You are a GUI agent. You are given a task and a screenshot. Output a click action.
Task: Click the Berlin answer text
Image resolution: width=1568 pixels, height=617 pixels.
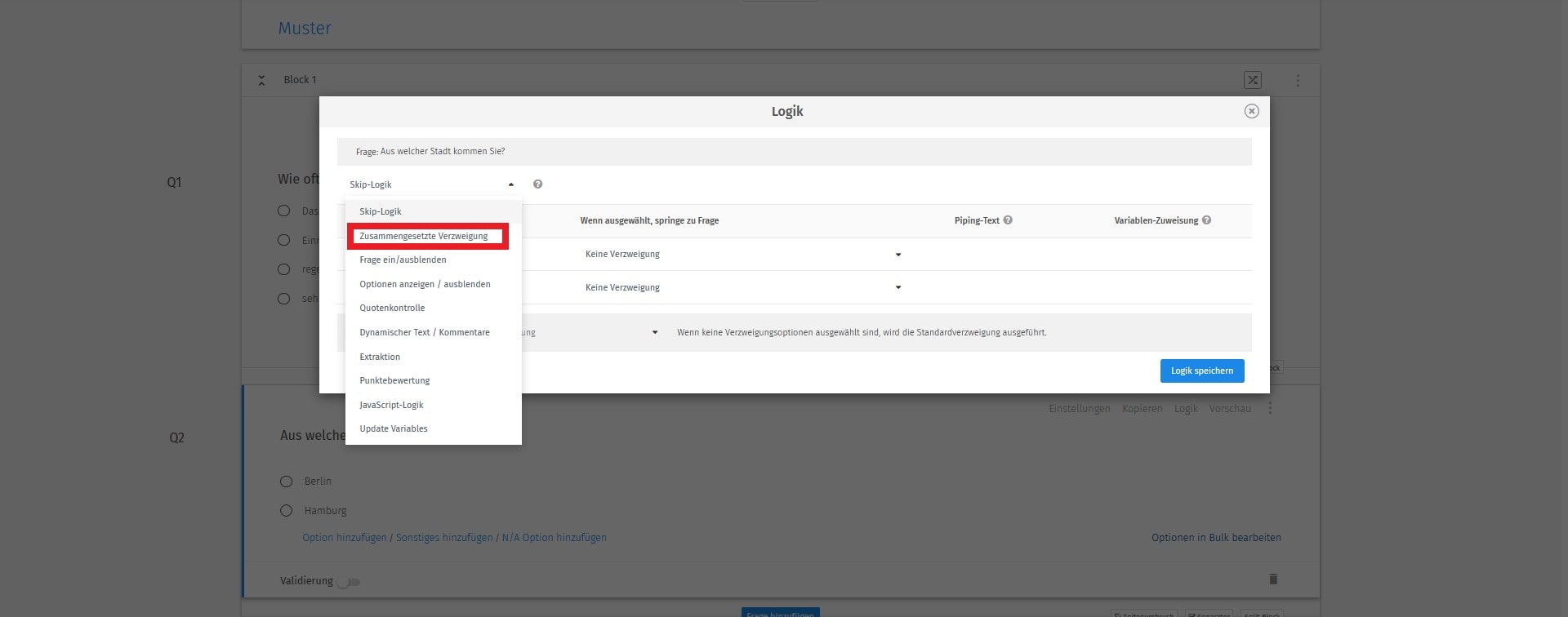pyautogui.click(x=318, y=482)
